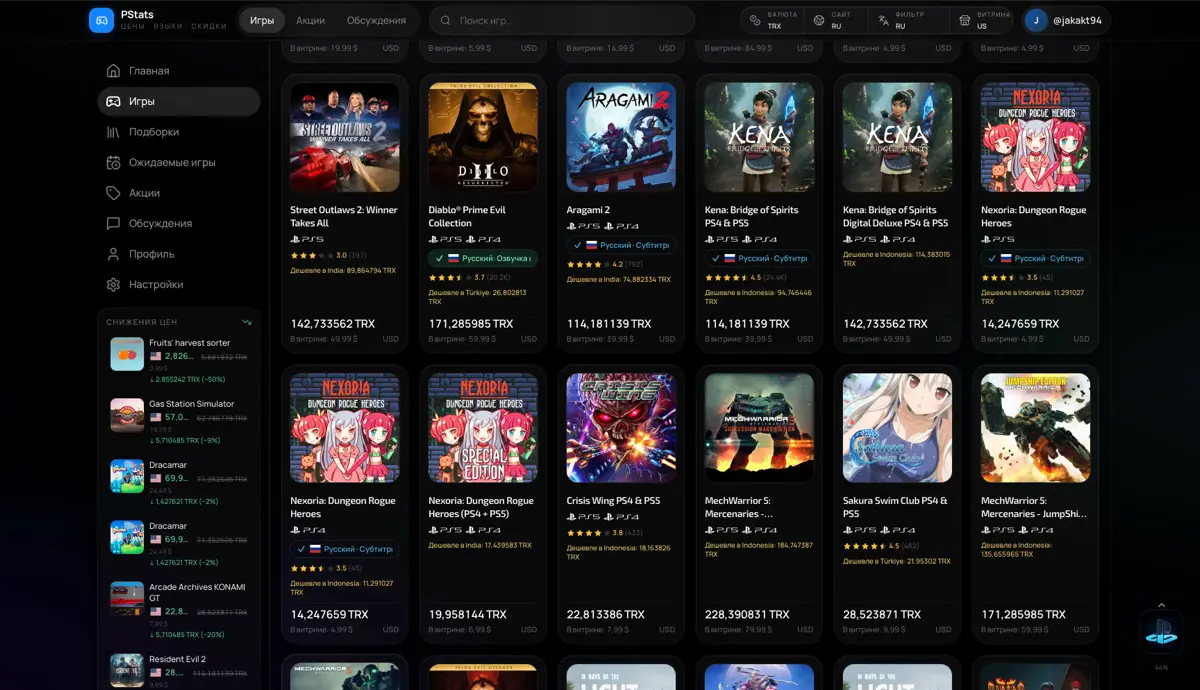Open Настройки via the gear icon
The width and height of the screenshot is (1200, 690).
coord(114,284)
